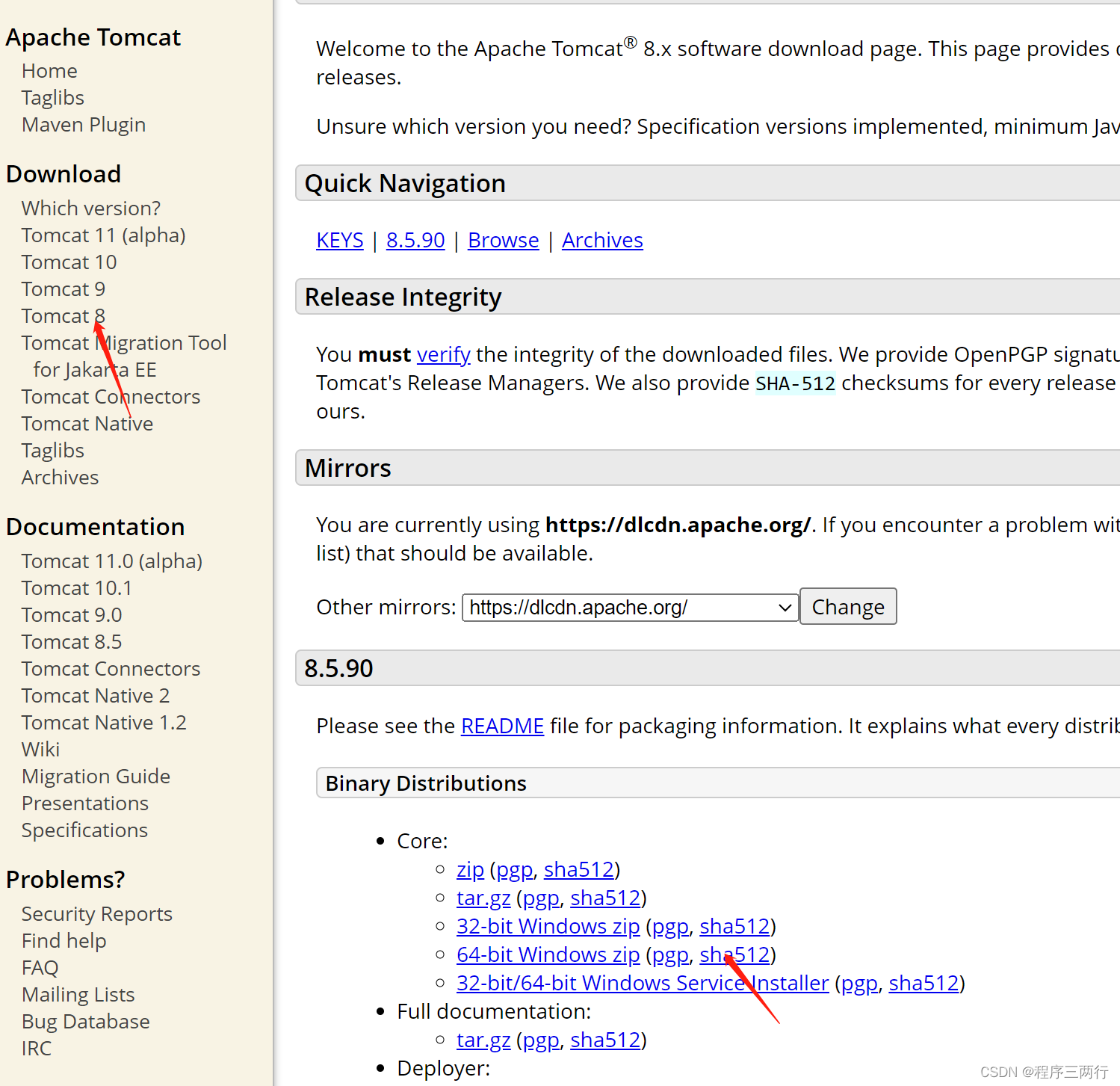Open the Specifications link
This screenshot has width=1120, height=1086.
[x=84, y=830]
